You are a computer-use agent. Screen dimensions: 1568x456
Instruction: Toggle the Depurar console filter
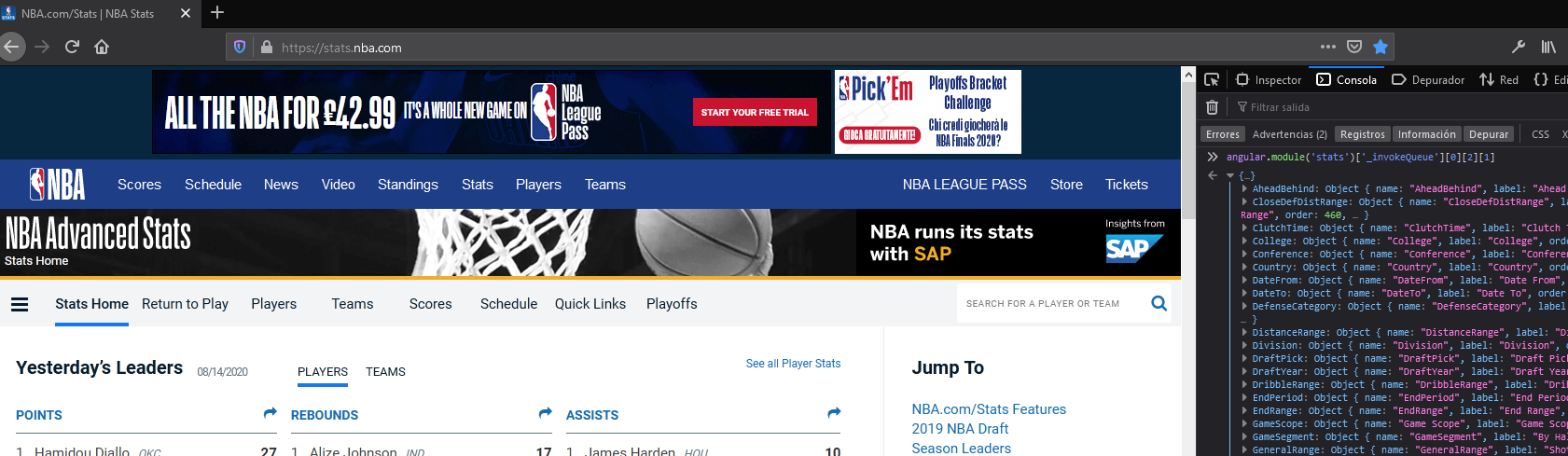1489,134
